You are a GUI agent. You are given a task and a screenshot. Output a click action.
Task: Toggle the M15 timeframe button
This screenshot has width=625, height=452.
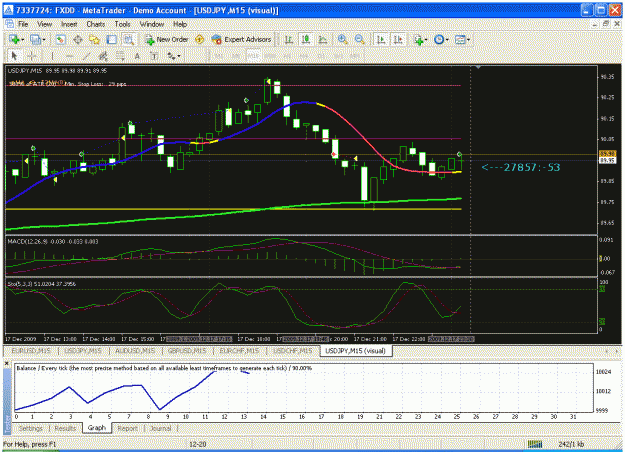(253, 56)
